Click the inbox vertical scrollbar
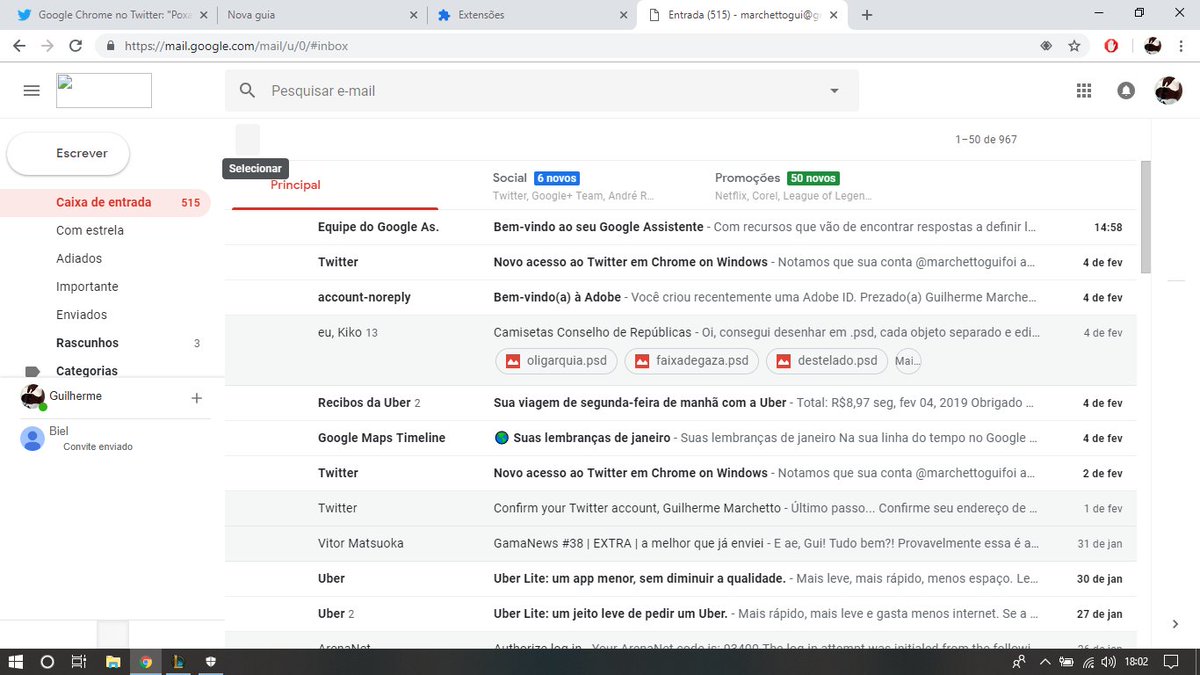Screen dimensions: 1200x675 point(1145,216)
